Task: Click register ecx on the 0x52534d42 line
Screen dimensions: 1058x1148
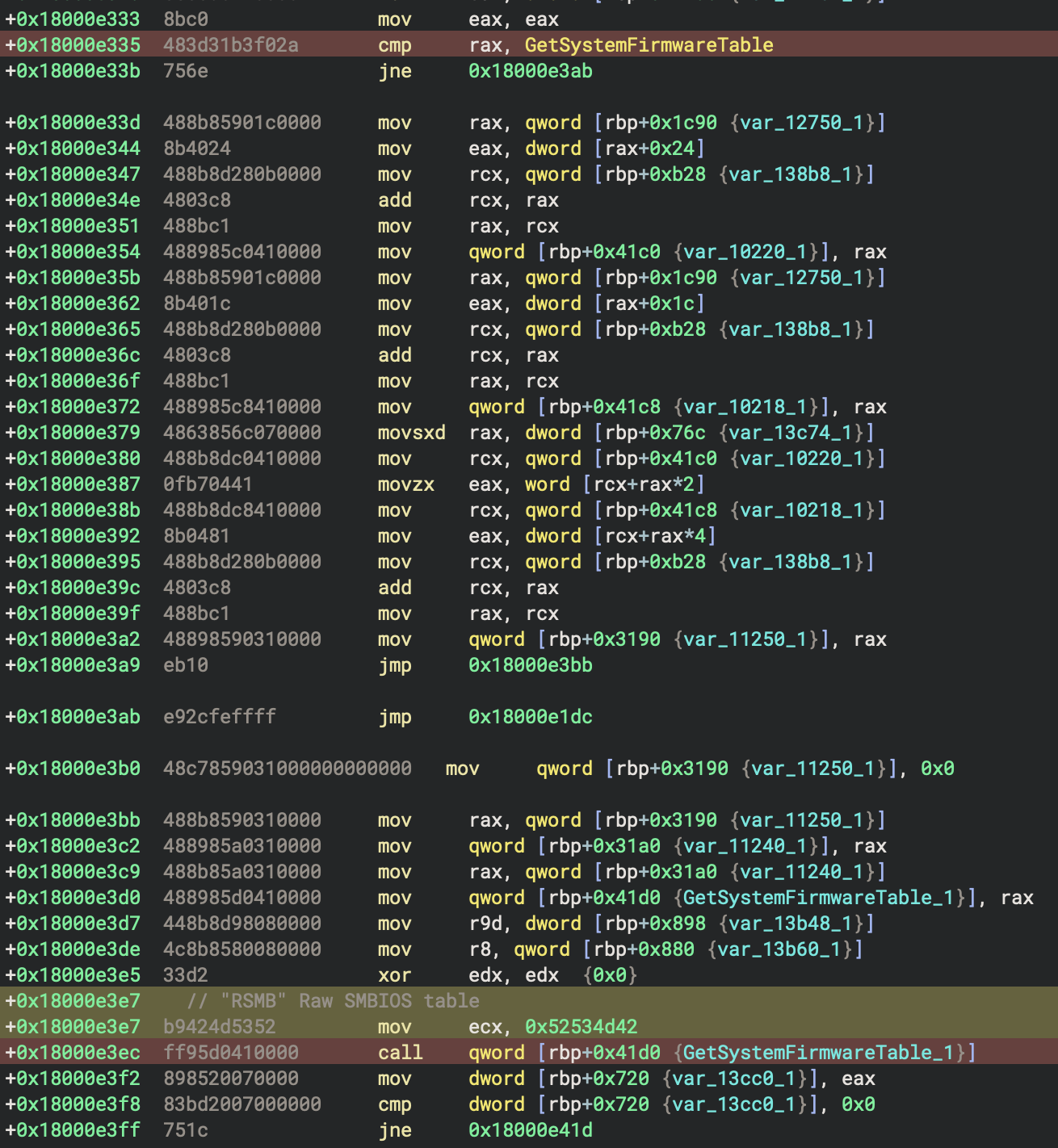Action: 485,1026
